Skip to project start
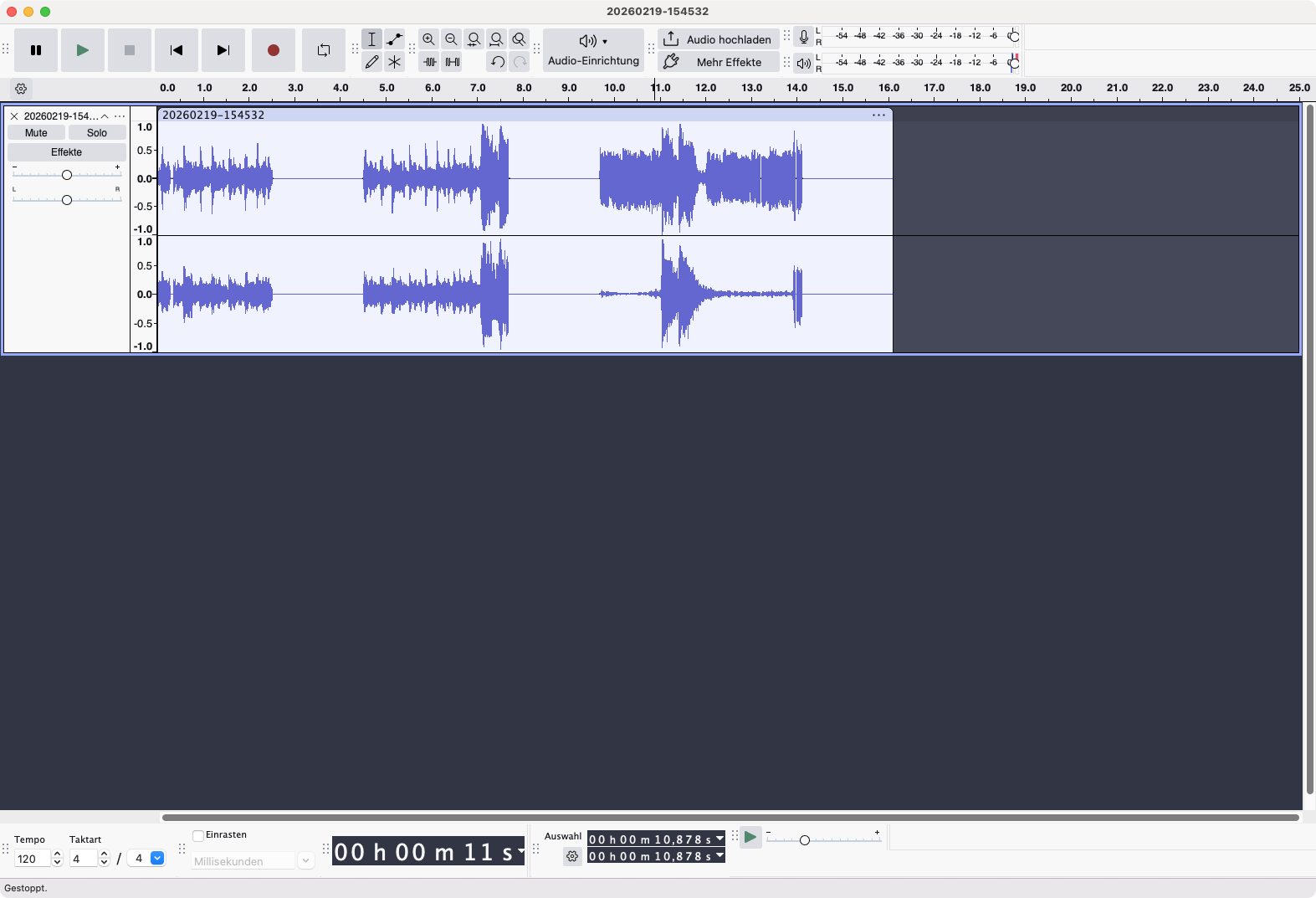This screenshot has width=1316, height=898. 176,50
